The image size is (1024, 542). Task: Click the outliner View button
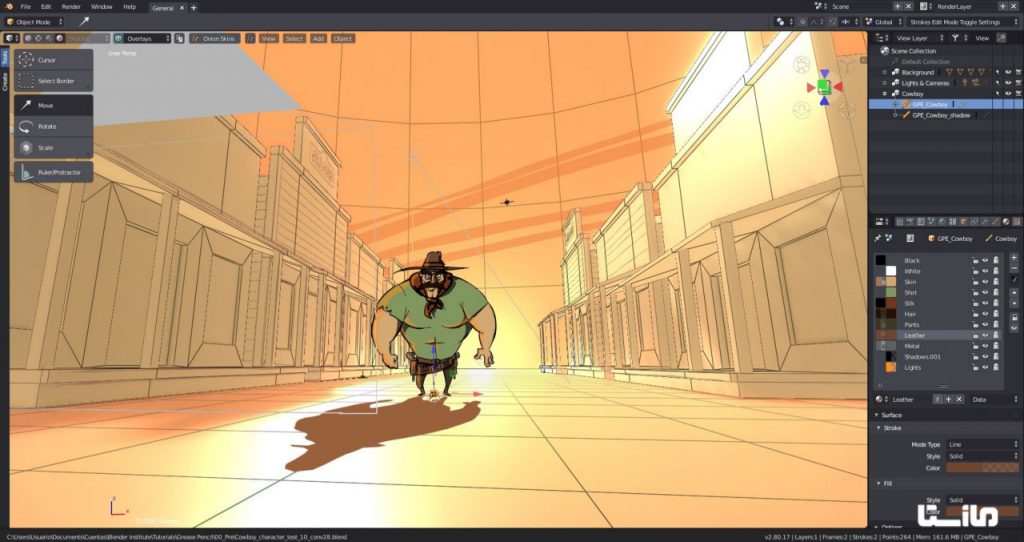(x=982, y=39)
